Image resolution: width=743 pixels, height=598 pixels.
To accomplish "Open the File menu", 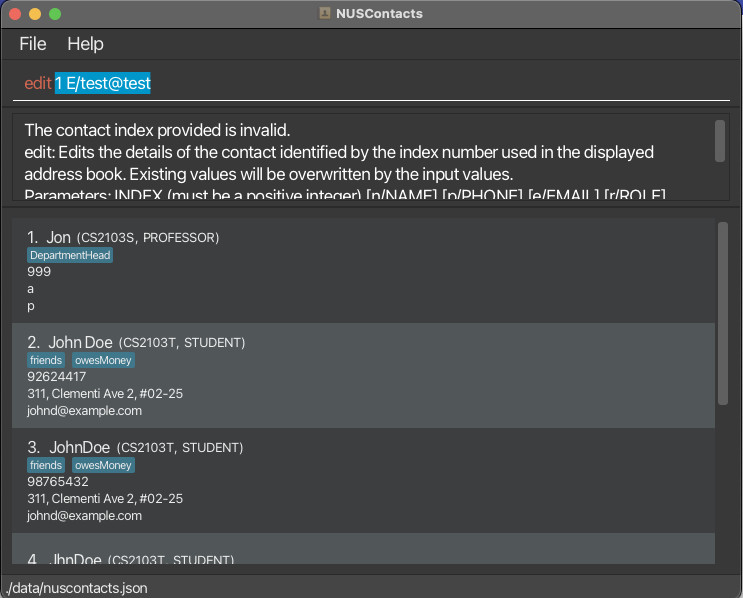I will pyautogui.click(x=33, y=44).
